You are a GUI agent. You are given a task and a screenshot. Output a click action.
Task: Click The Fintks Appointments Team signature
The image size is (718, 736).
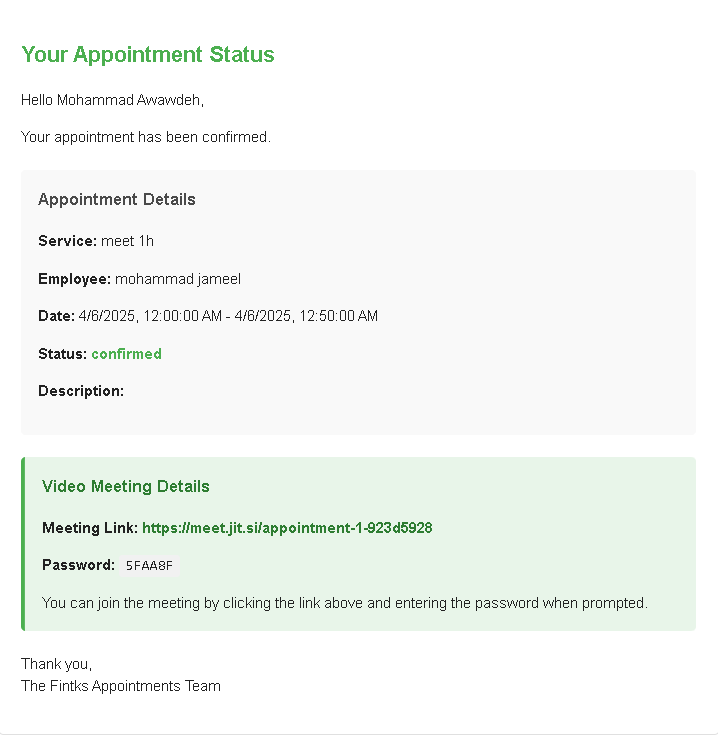[x=121, y=686]
